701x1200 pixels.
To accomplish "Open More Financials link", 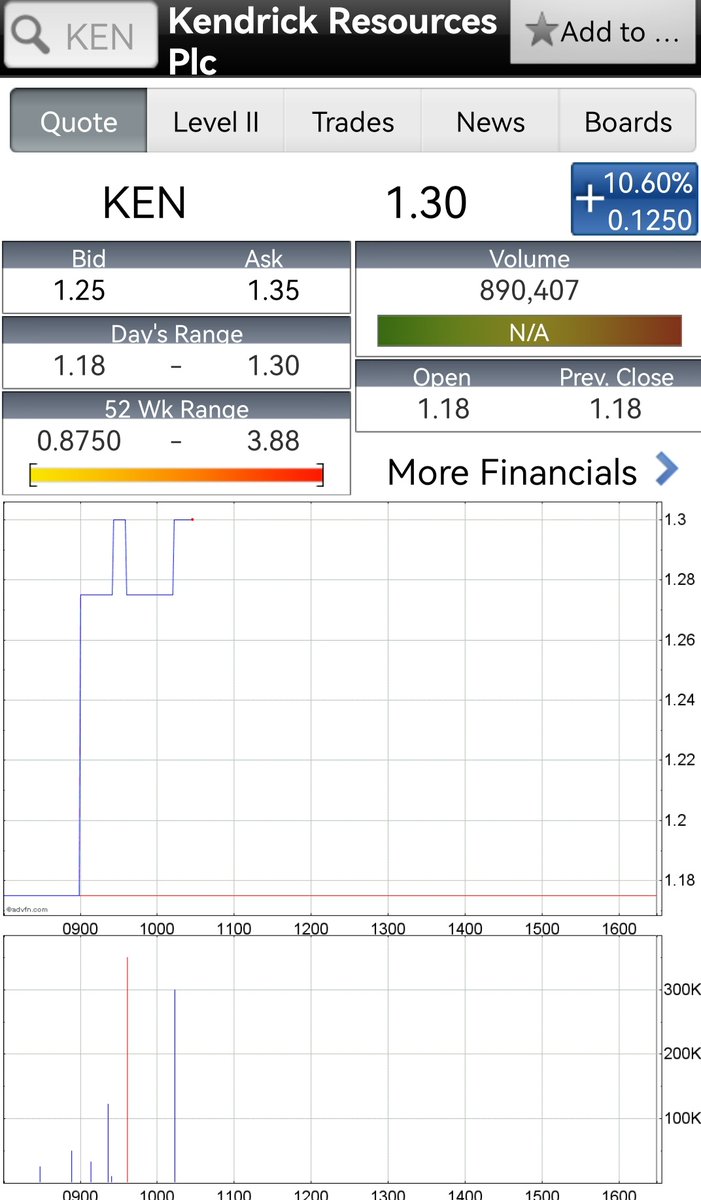I will coord(512,471).
